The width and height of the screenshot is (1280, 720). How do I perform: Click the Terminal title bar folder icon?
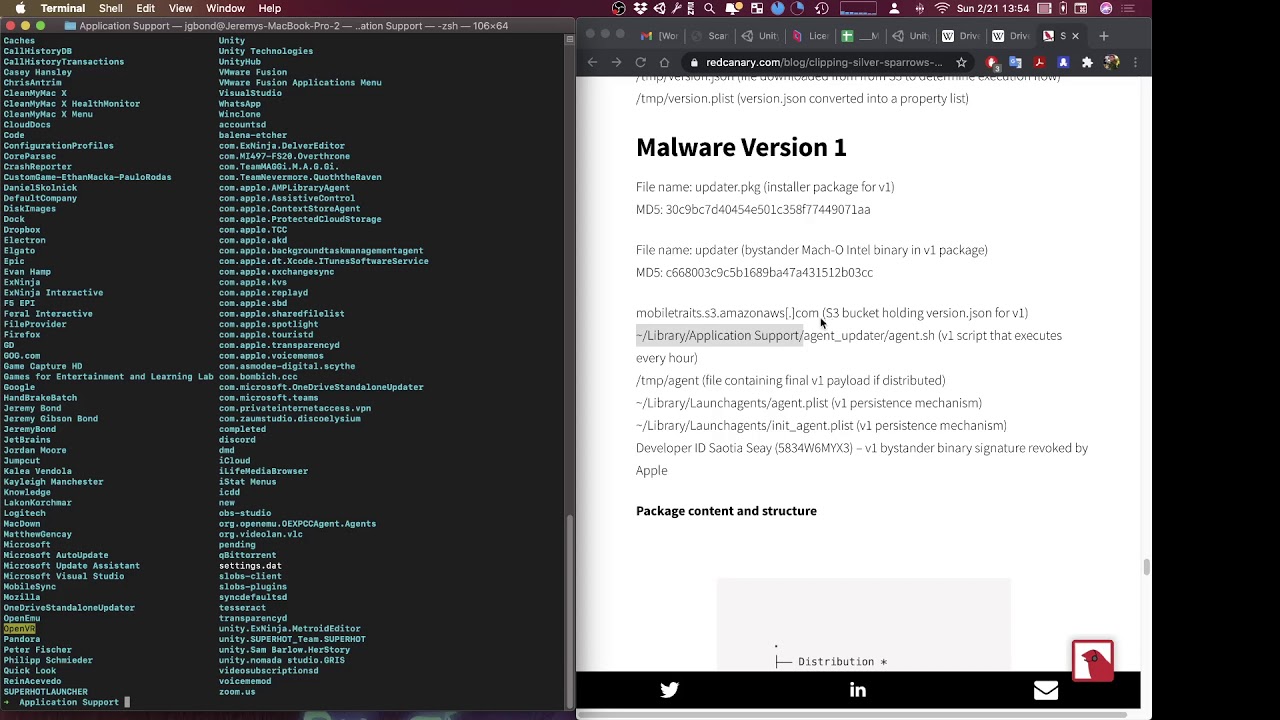click(68, 26)
